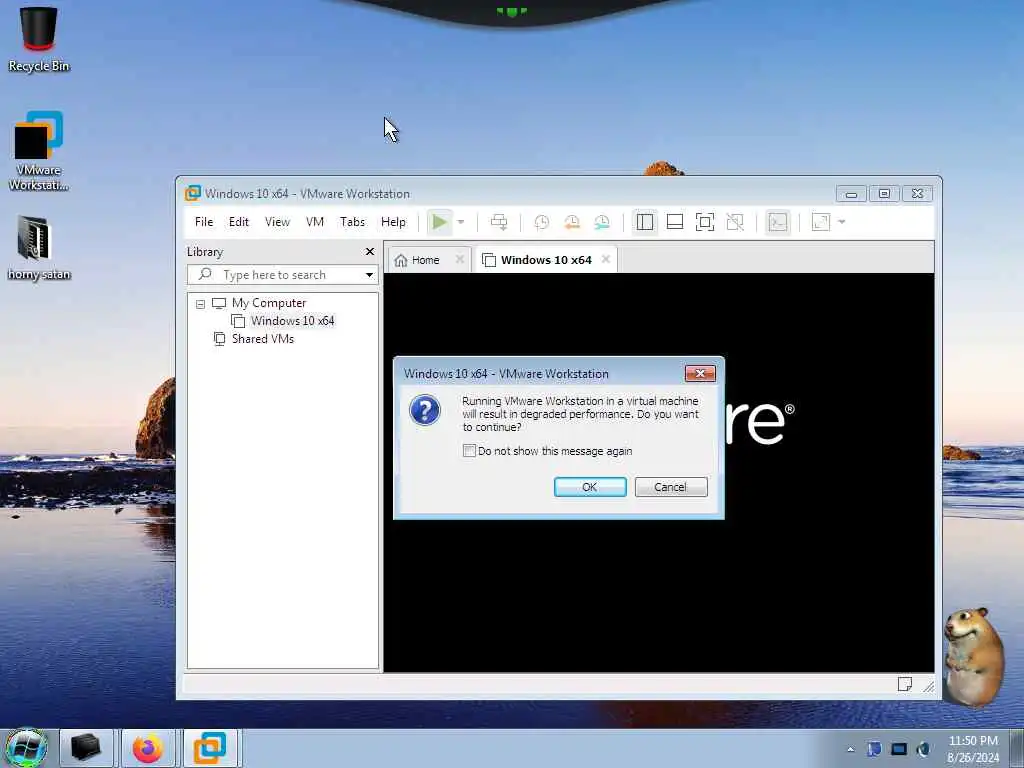Click the message log icon in status bar
This screenshot has height=768, width=1024.
(904, 684)
